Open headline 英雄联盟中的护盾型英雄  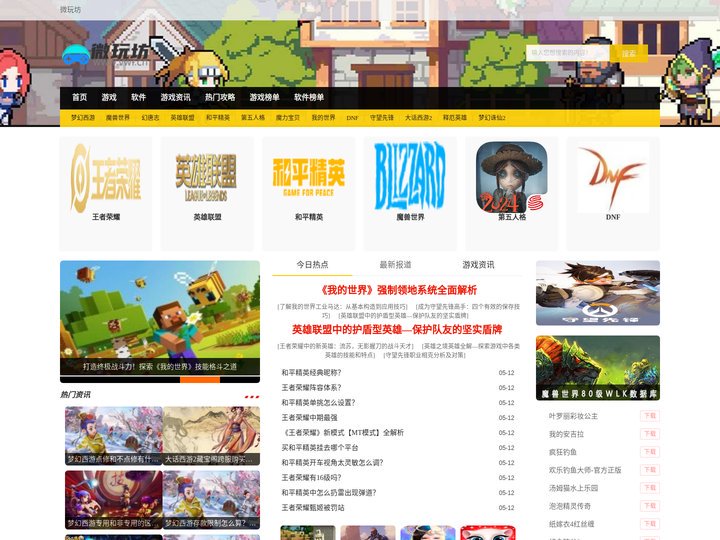coord(397,329)
